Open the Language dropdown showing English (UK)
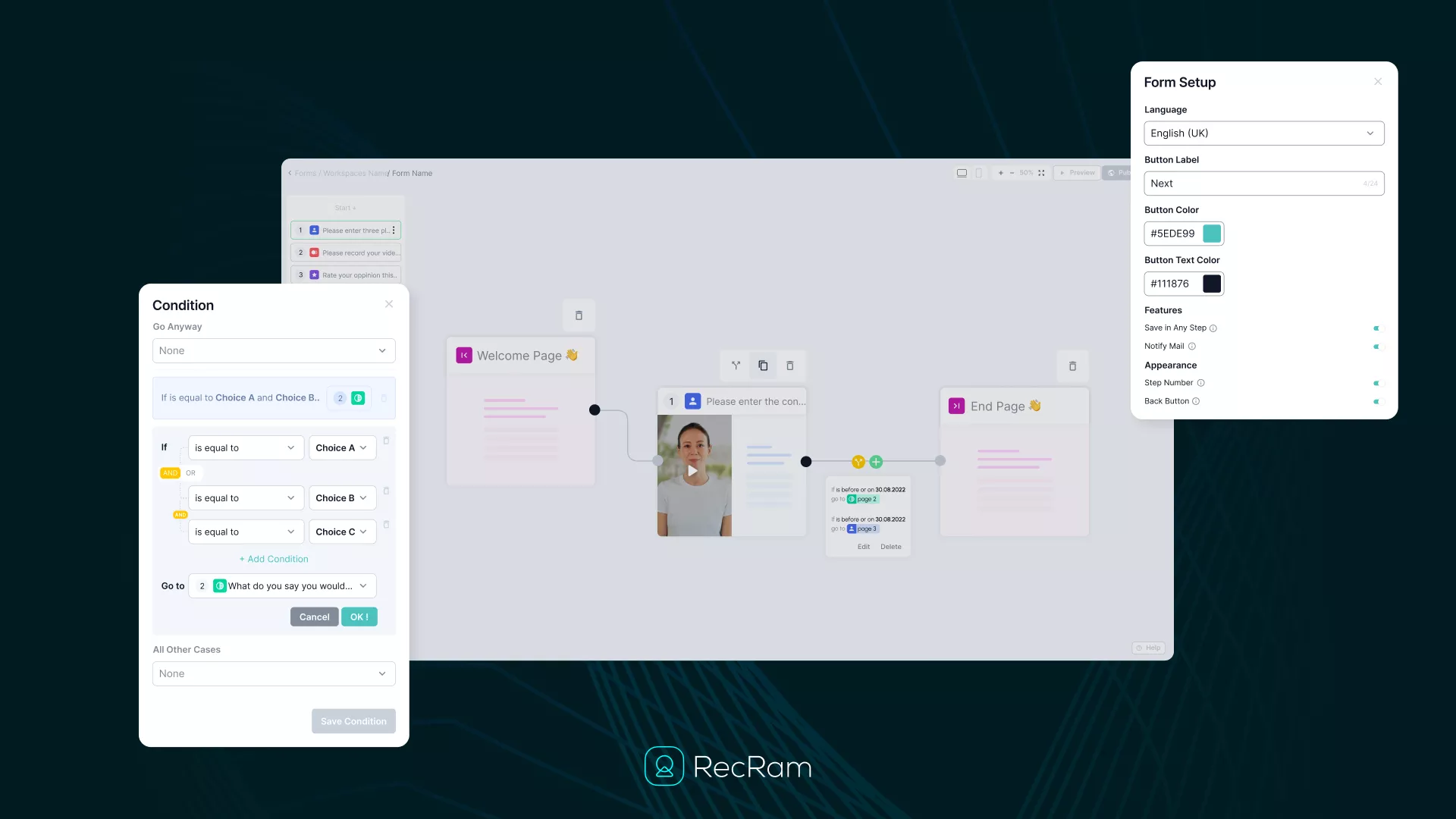 coord(1263,133)
